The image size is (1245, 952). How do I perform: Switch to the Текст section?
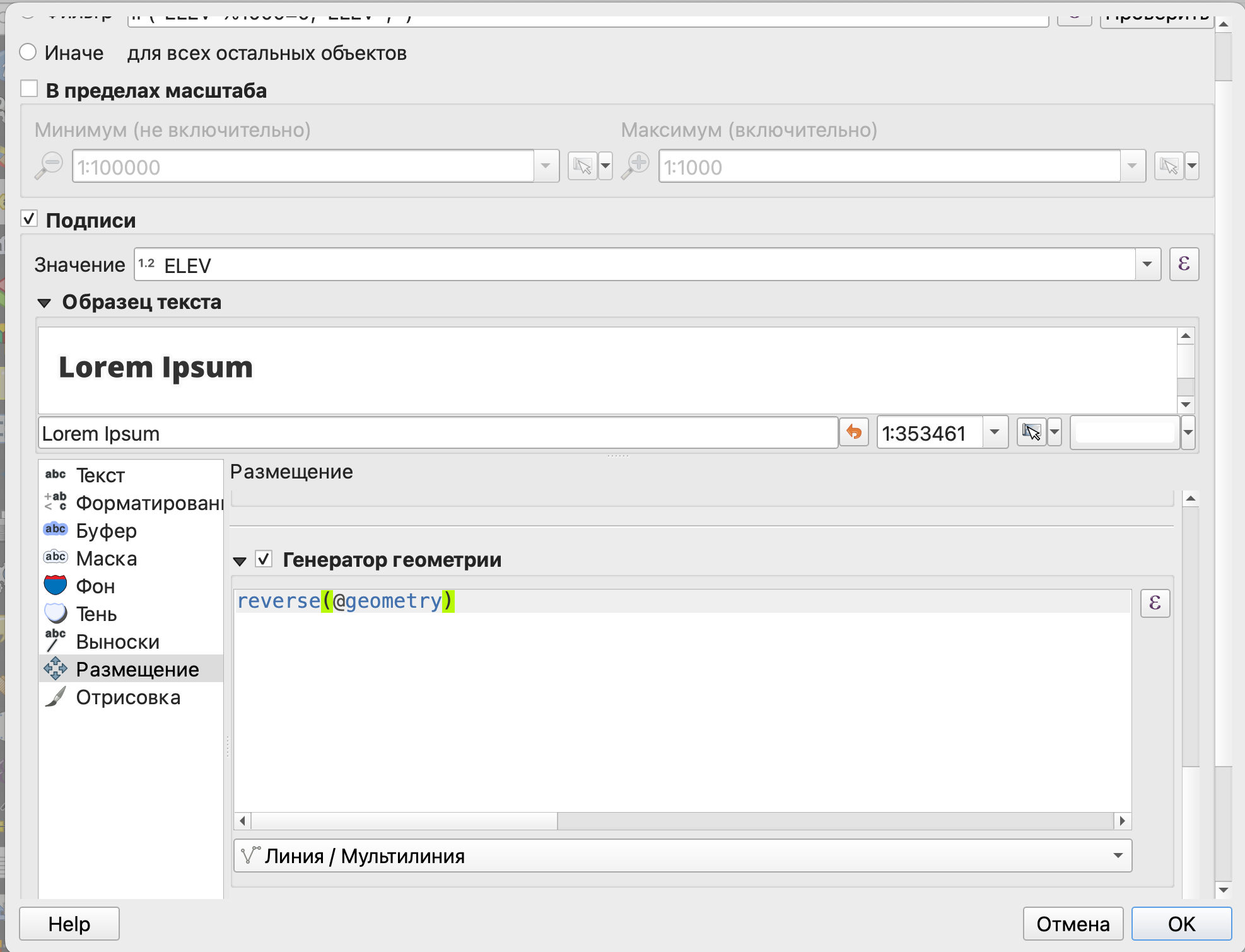coord(100,475)
